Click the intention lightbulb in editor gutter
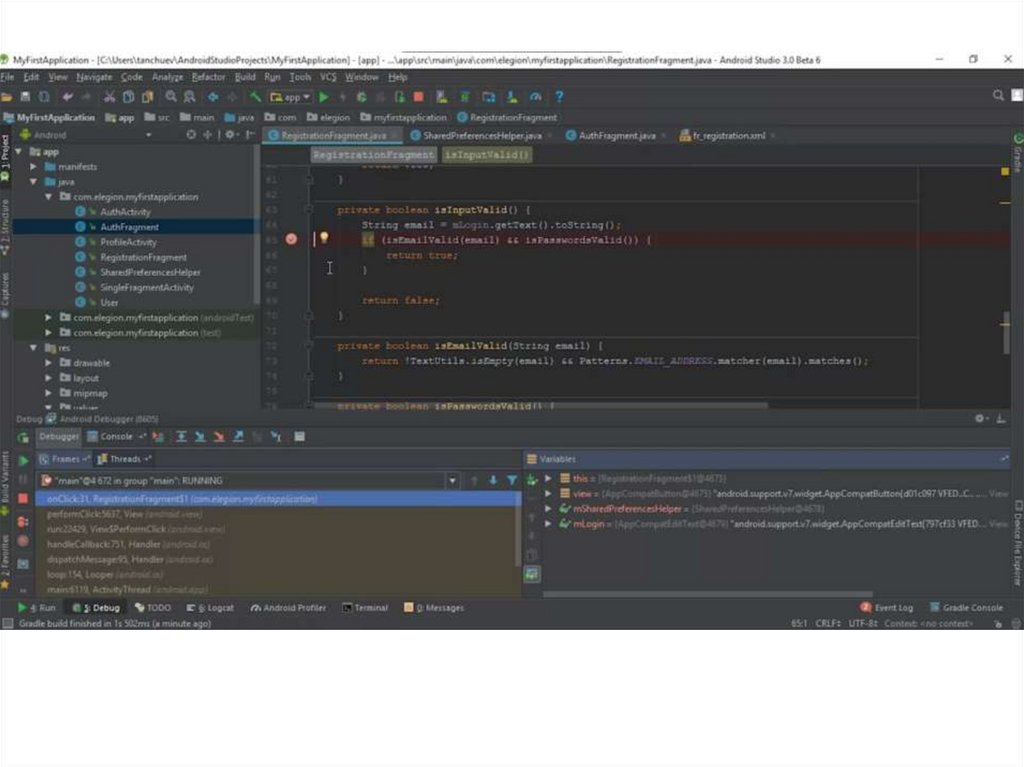 pyautogui.click(x=324, y=238)
